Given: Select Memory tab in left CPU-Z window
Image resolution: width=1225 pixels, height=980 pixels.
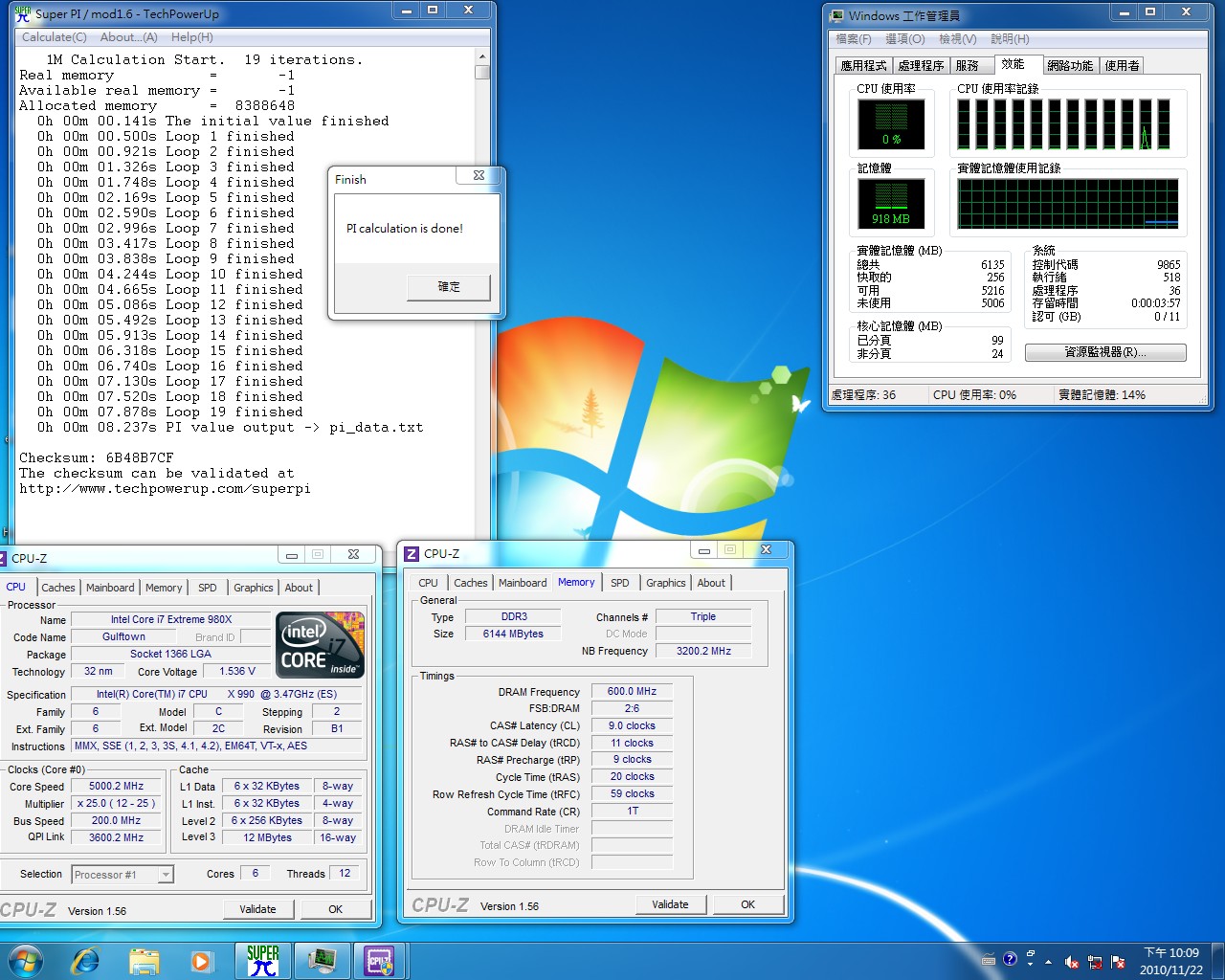Looking at the screenshot, I should click(164, 588).
